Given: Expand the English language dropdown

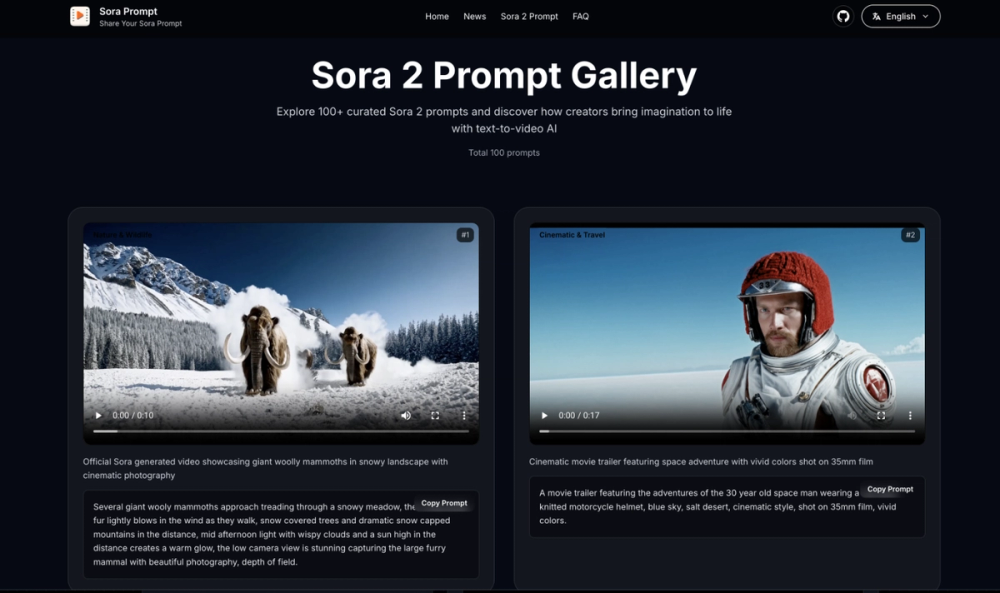Looking at the screenshot, I should click(901, 17).
